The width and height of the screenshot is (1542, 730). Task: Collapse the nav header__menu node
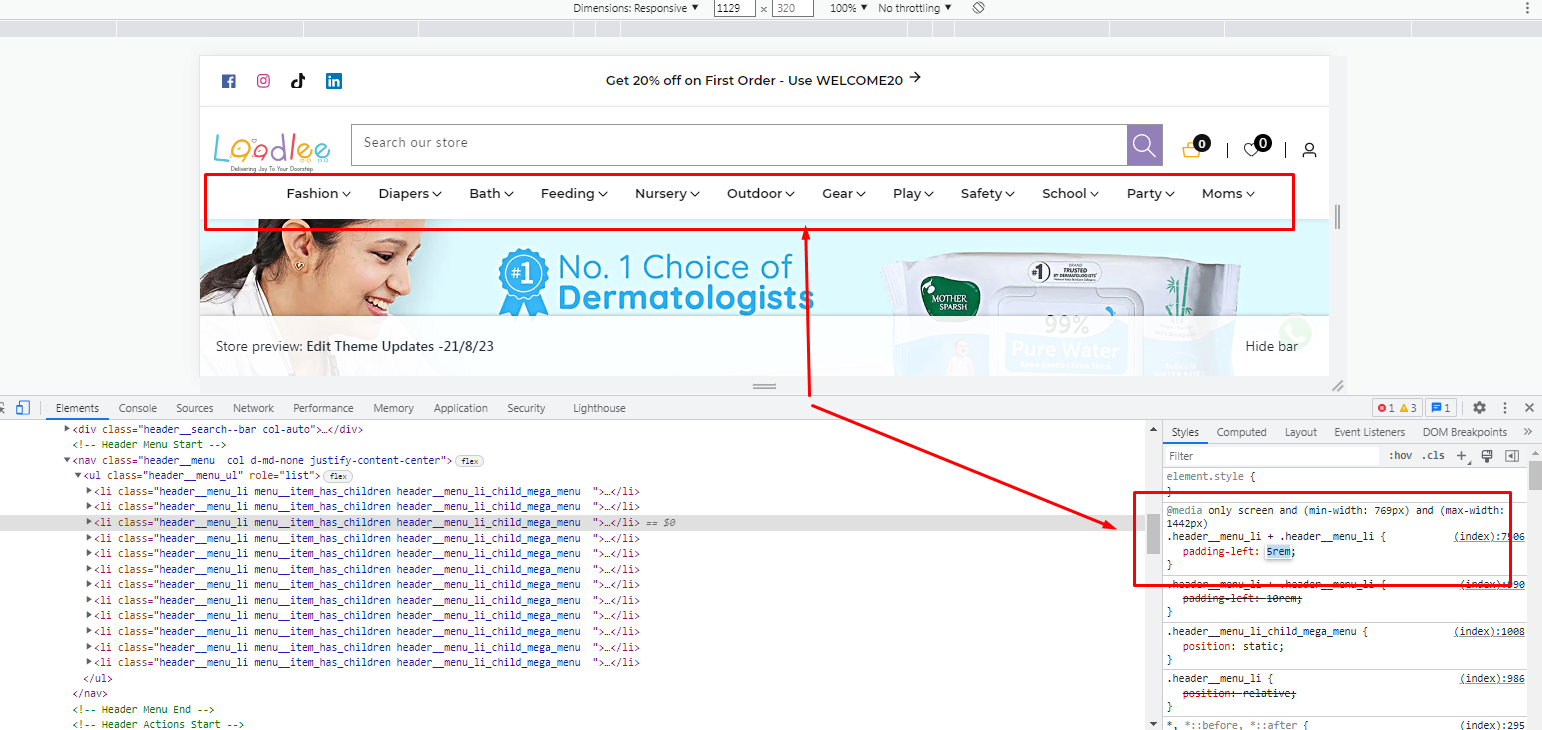pos(67,460)
